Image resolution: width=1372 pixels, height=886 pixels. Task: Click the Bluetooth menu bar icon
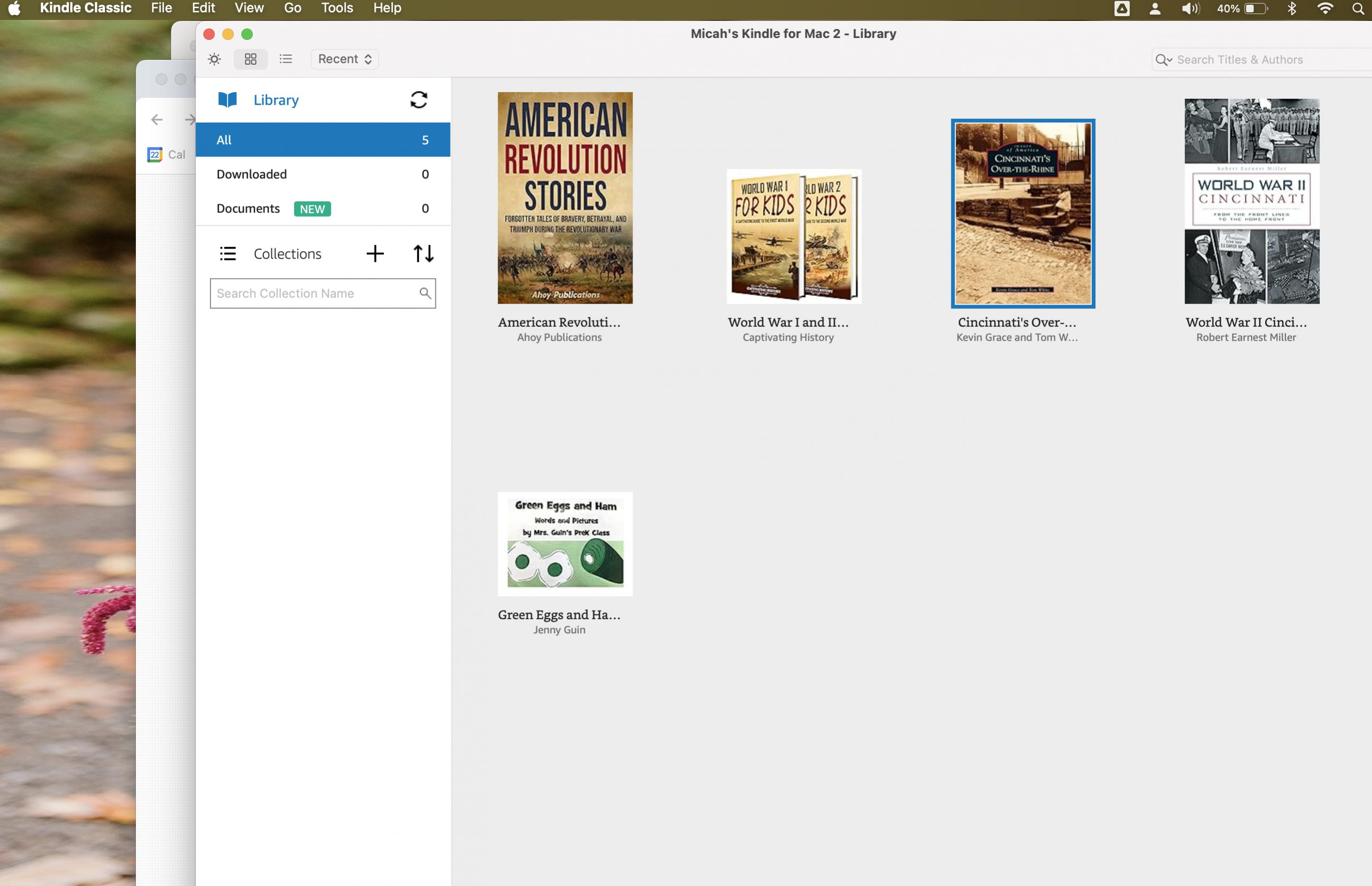tap(1292, 8)
